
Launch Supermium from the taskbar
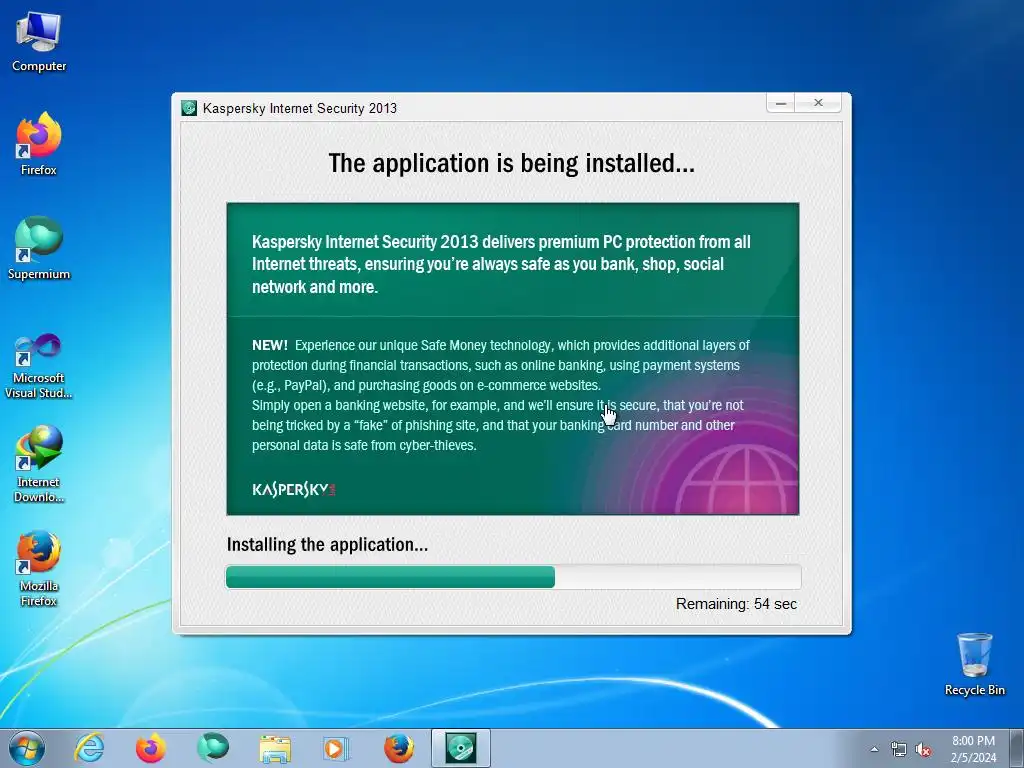point(213,748)
